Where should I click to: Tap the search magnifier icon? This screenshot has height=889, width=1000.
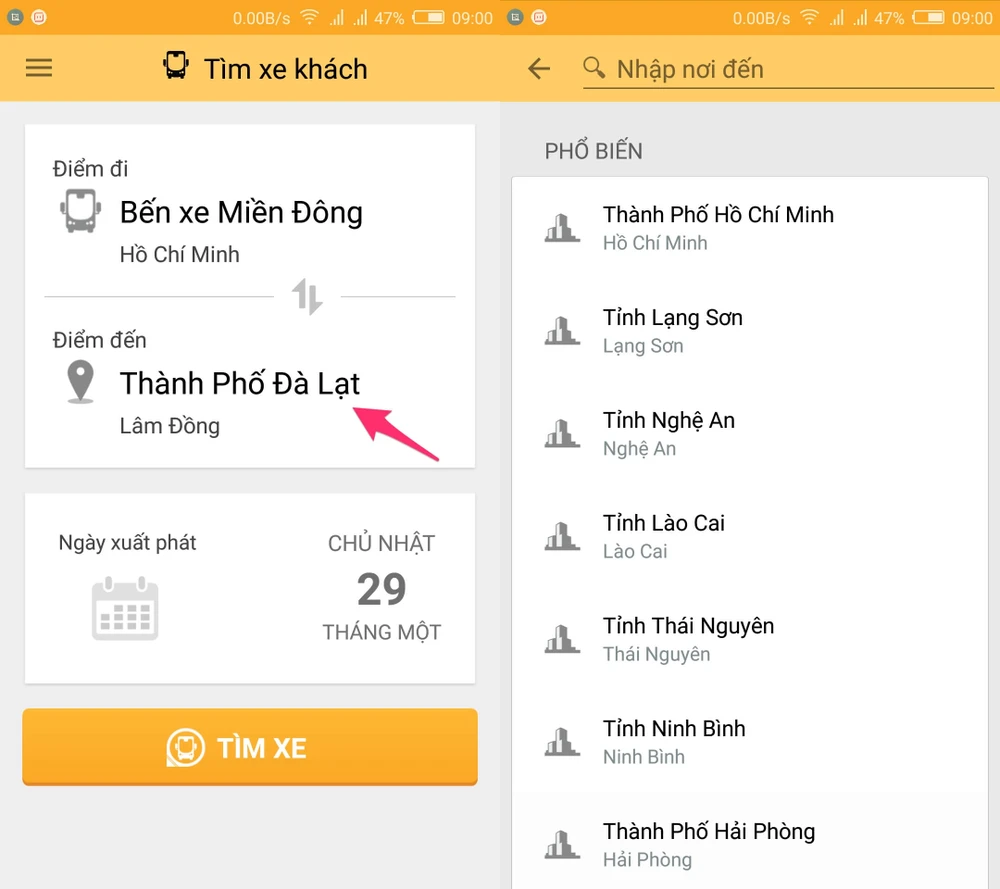594,67
